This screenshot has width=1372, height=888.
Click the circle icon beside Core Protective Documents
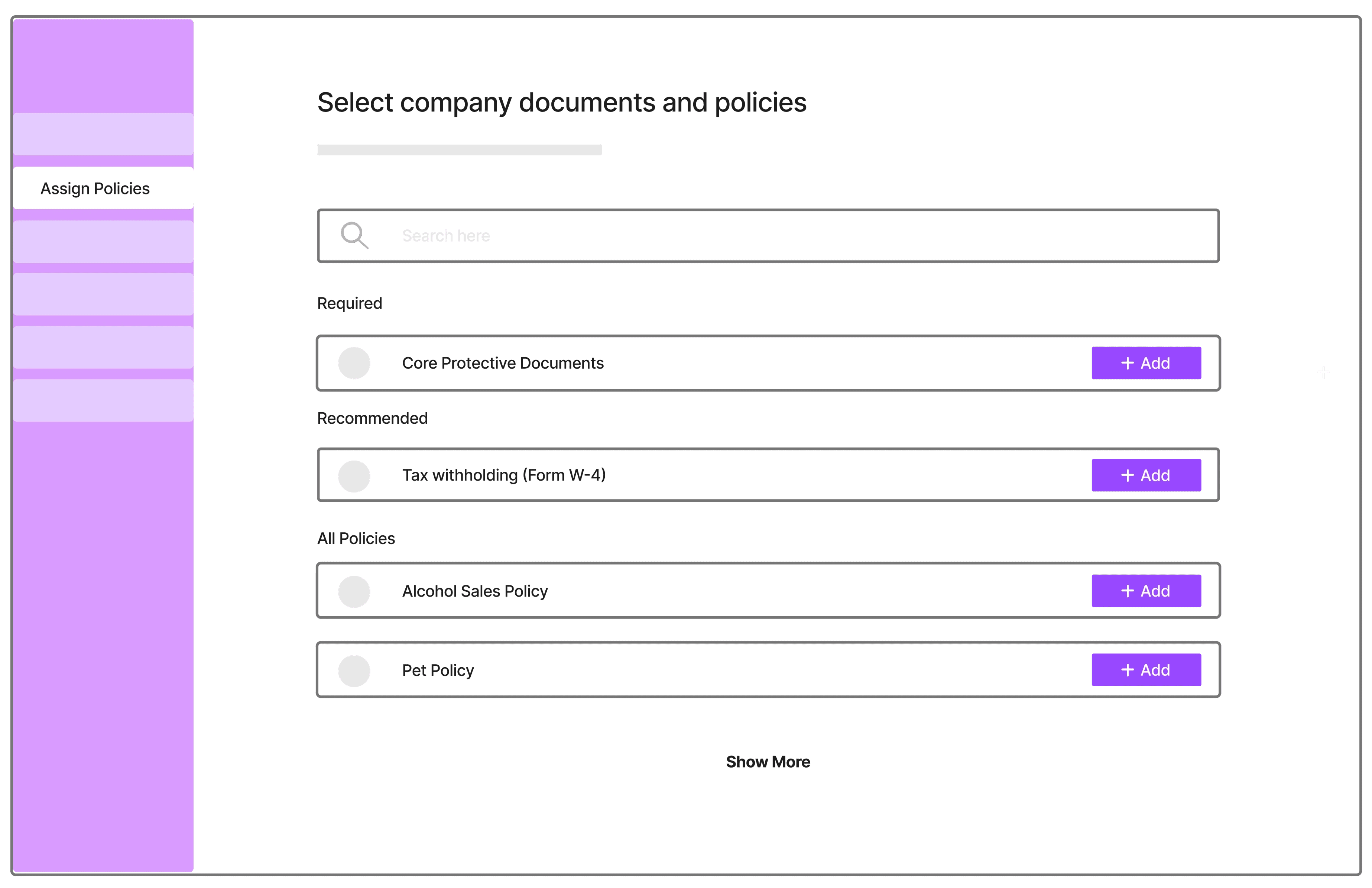[354, 363]
